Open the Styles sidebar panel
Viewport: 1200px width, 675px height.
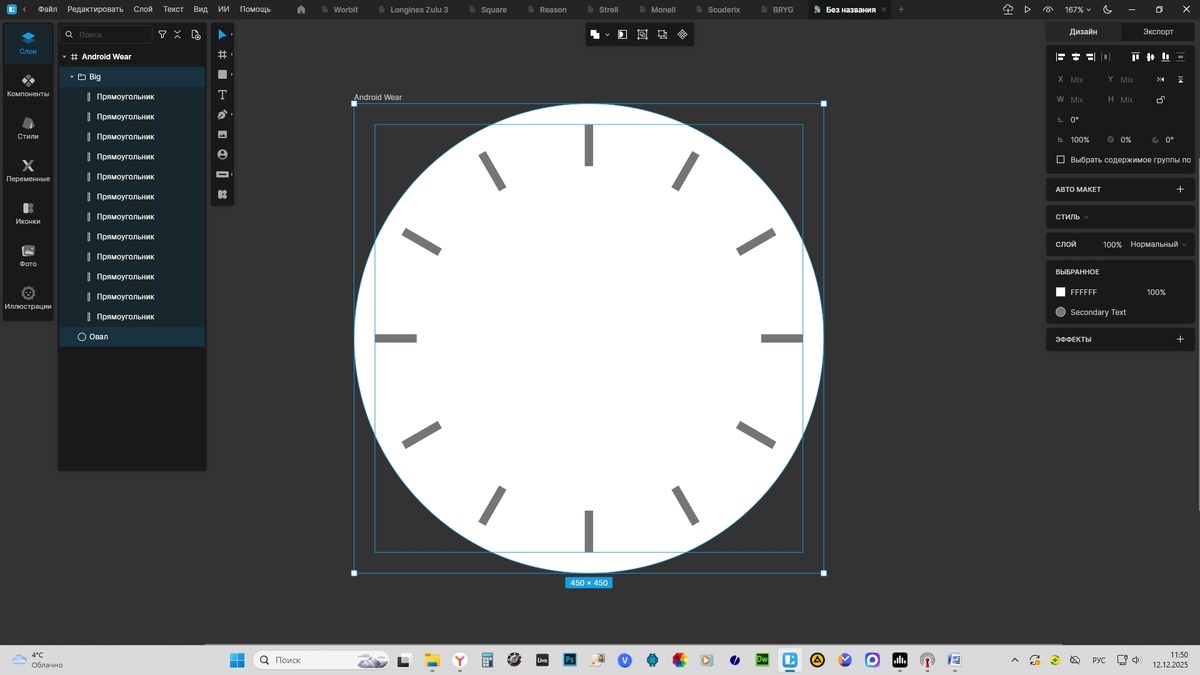tap(28, 128)
